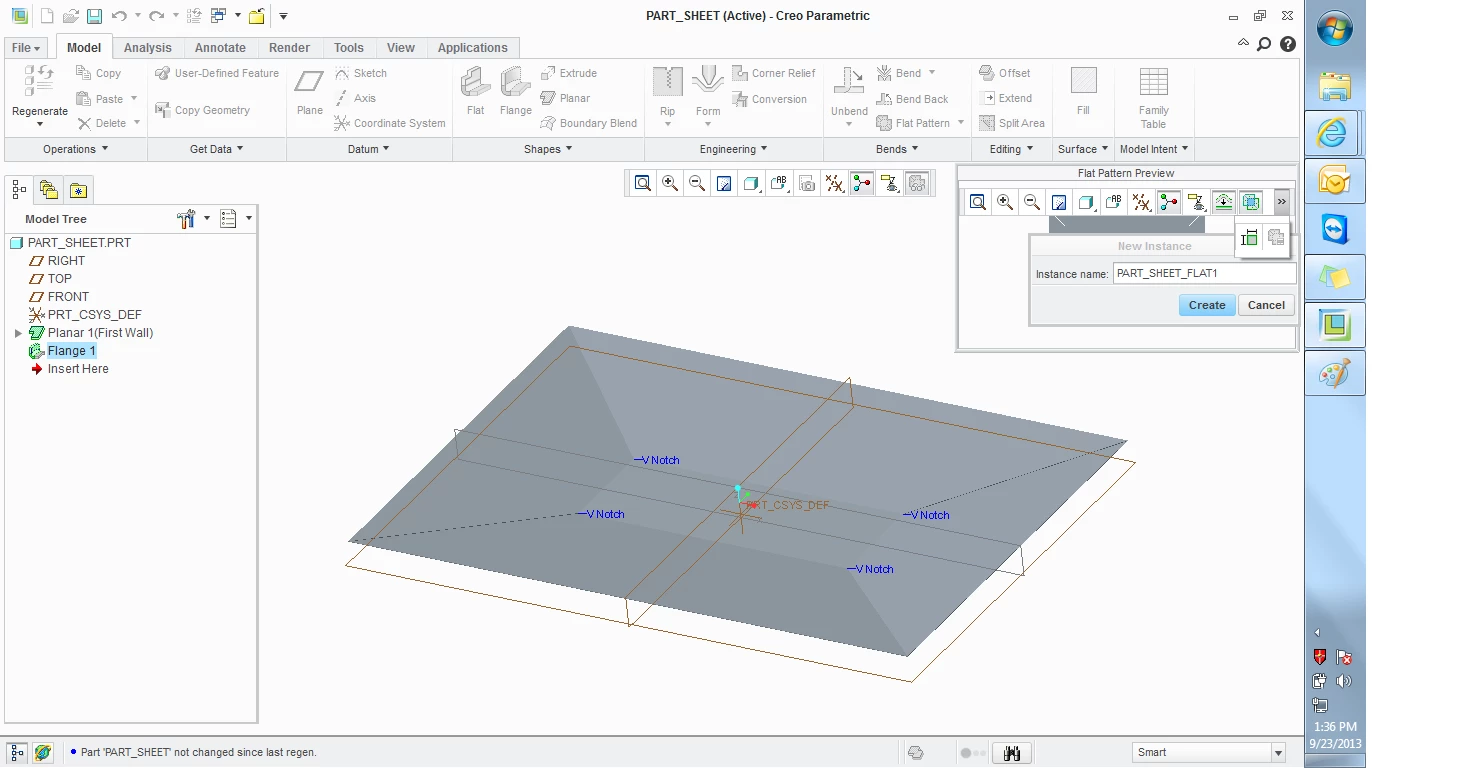Switch to the Annotate ribbon tab
This screenshot has width=1460, height=768.
220,48
